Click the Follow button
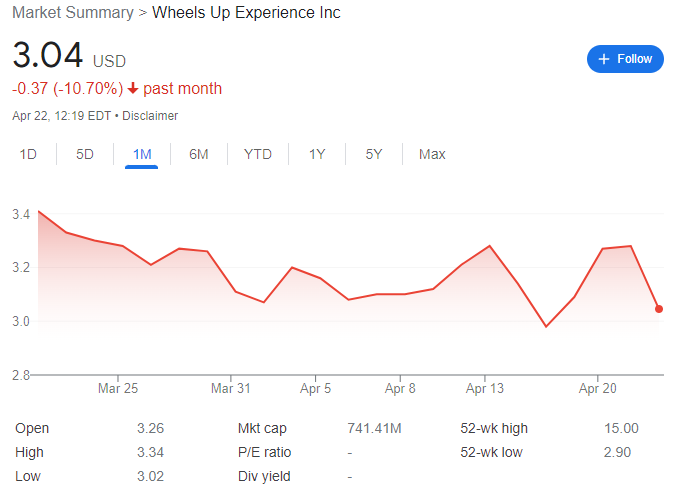Viewport: 697px width, 494px height. coord(625,59)
